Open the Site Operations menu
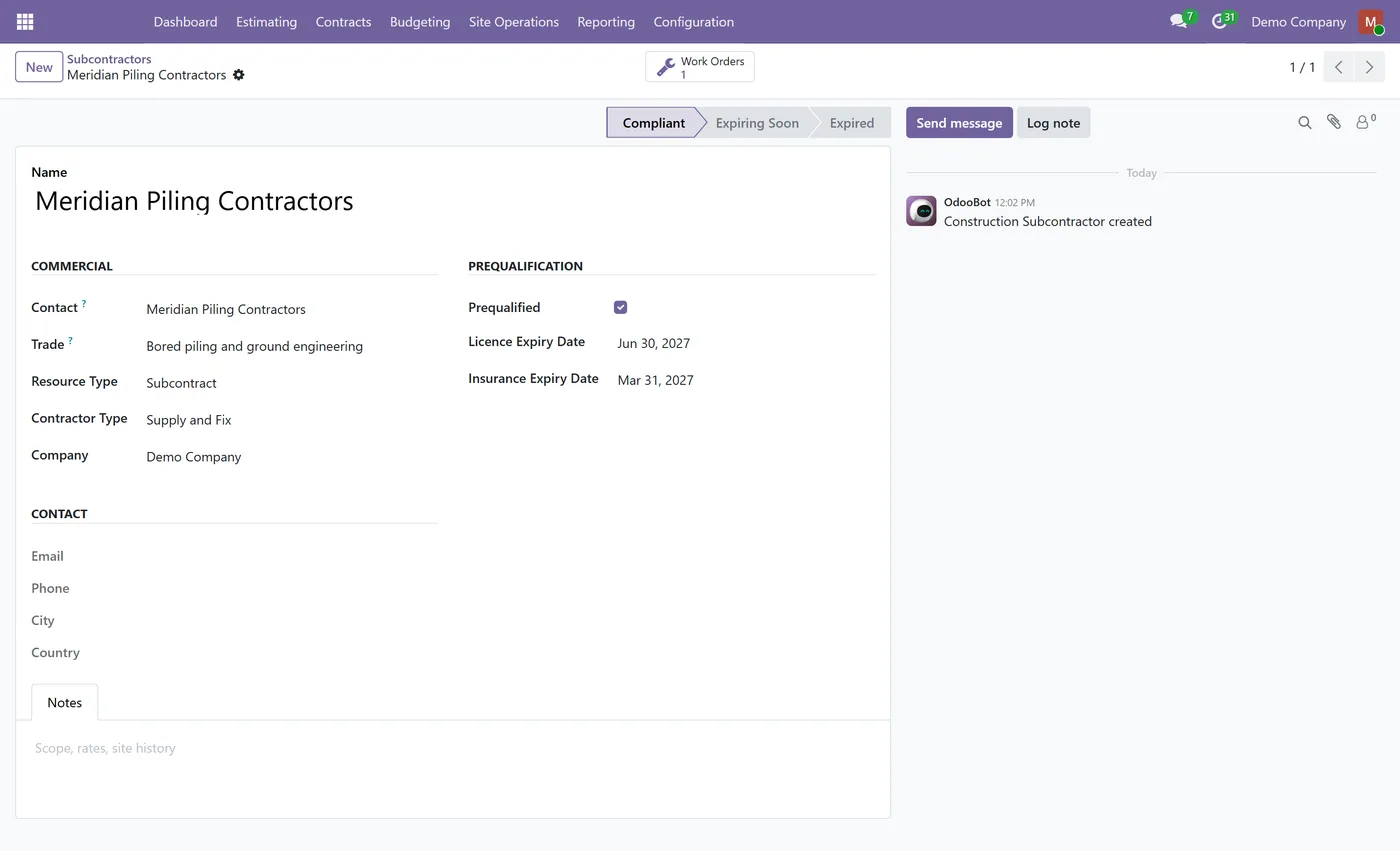Image resolution: width=1400 pixels, height=851 pixels. click(x=514, y=21)
